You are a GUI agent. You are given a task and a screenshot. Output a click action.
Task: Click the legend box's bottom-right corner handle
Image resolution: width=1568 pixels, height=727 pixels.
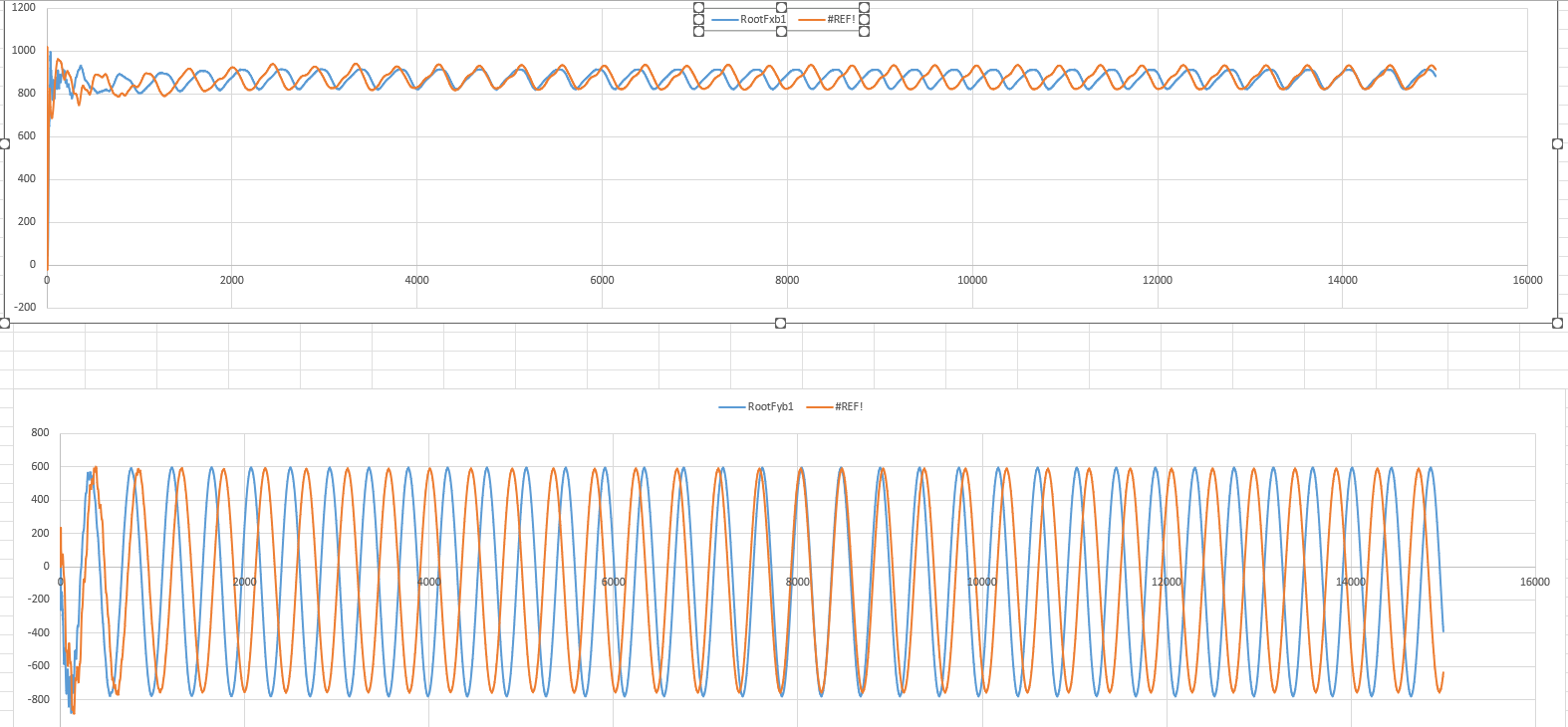coord(864,31)
